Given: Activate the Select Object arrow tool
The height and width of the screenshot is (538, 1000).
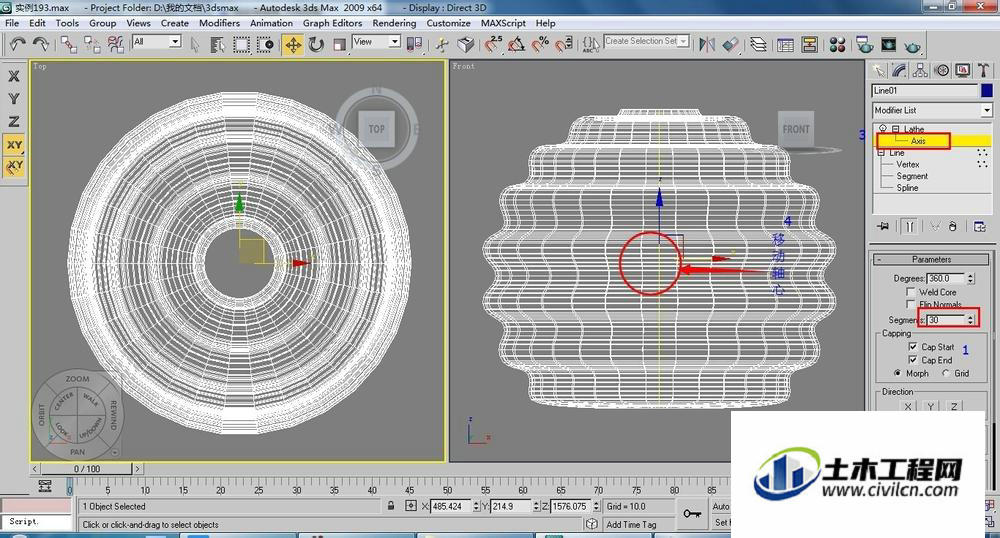Looking at the screenshot, I should [x=195, y=44].
